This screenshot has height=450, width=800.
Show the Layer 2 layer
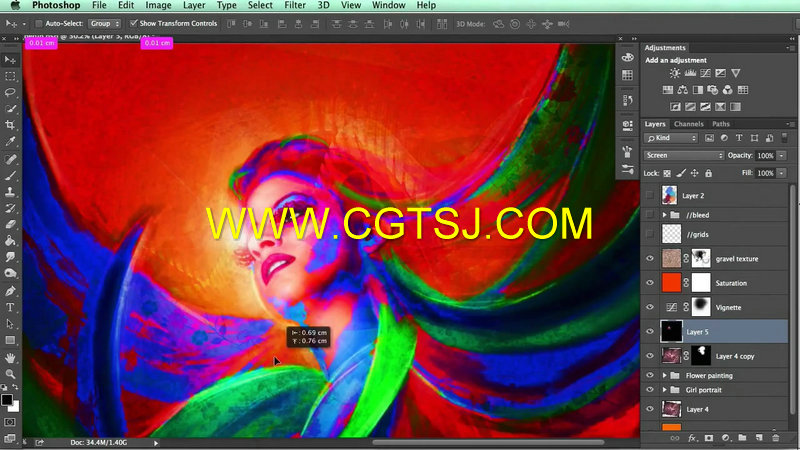pos(649,195)
